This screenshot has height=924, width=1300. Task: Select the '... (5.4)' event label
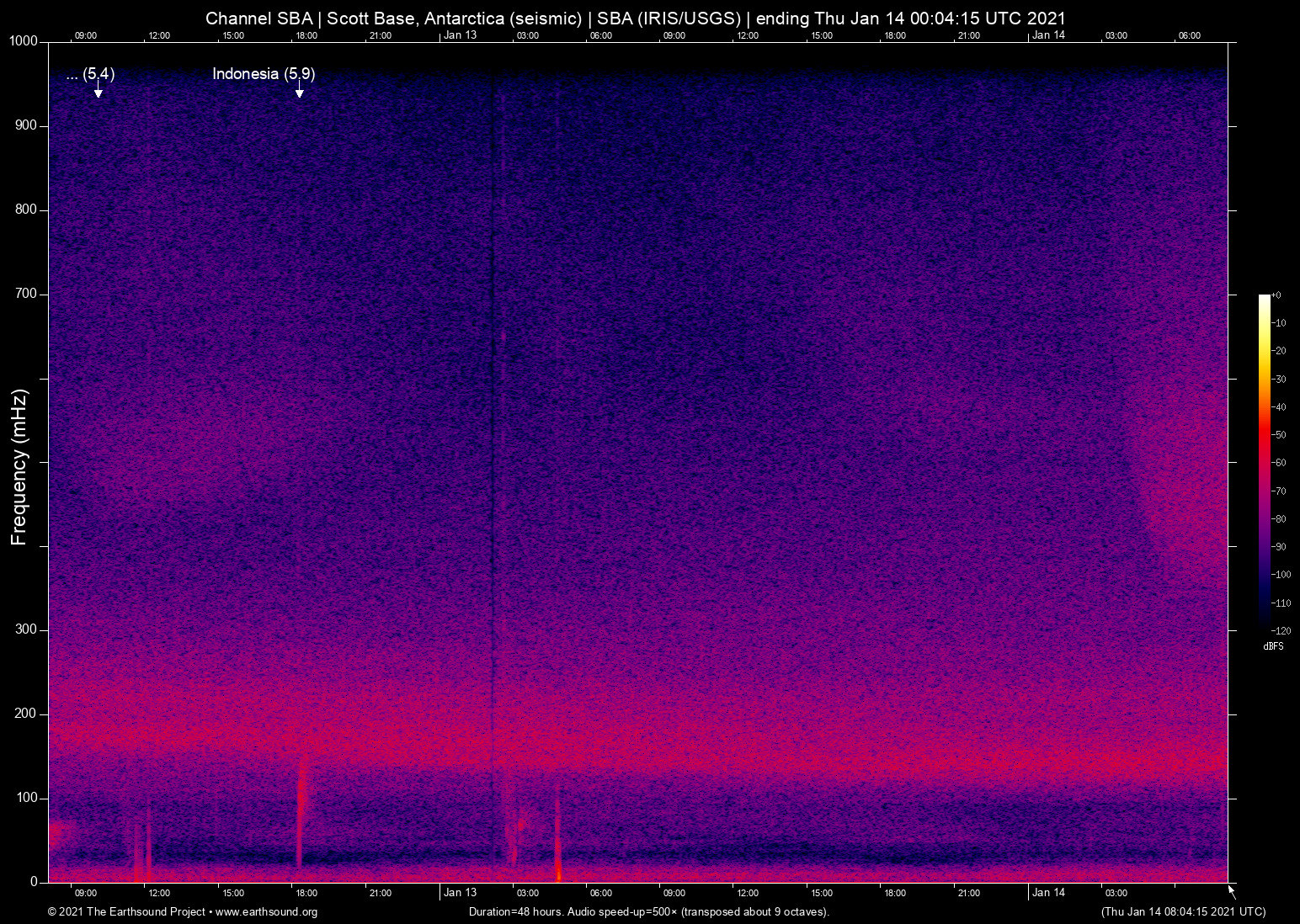coord(90,74)
